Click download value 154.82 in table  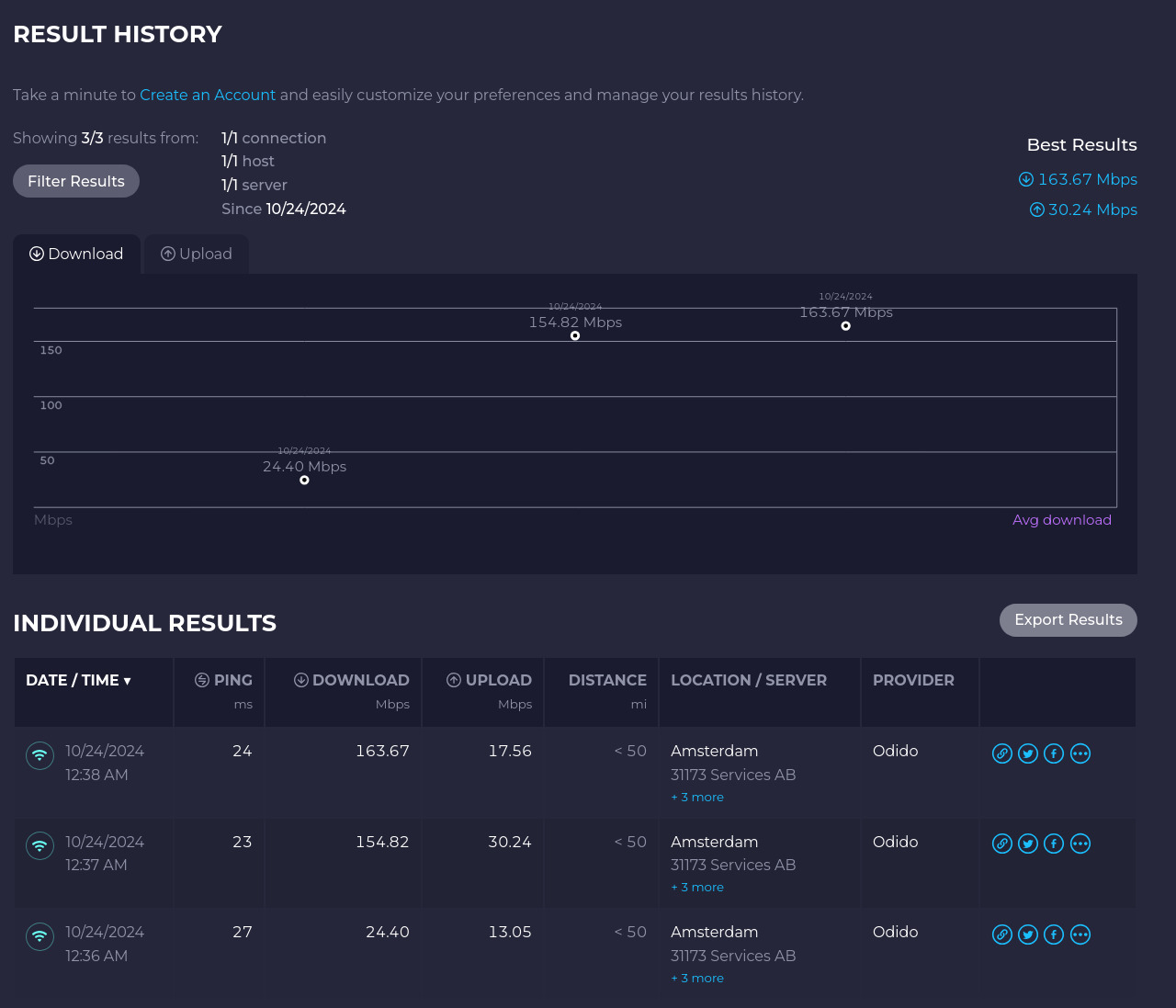click(382, 842)
